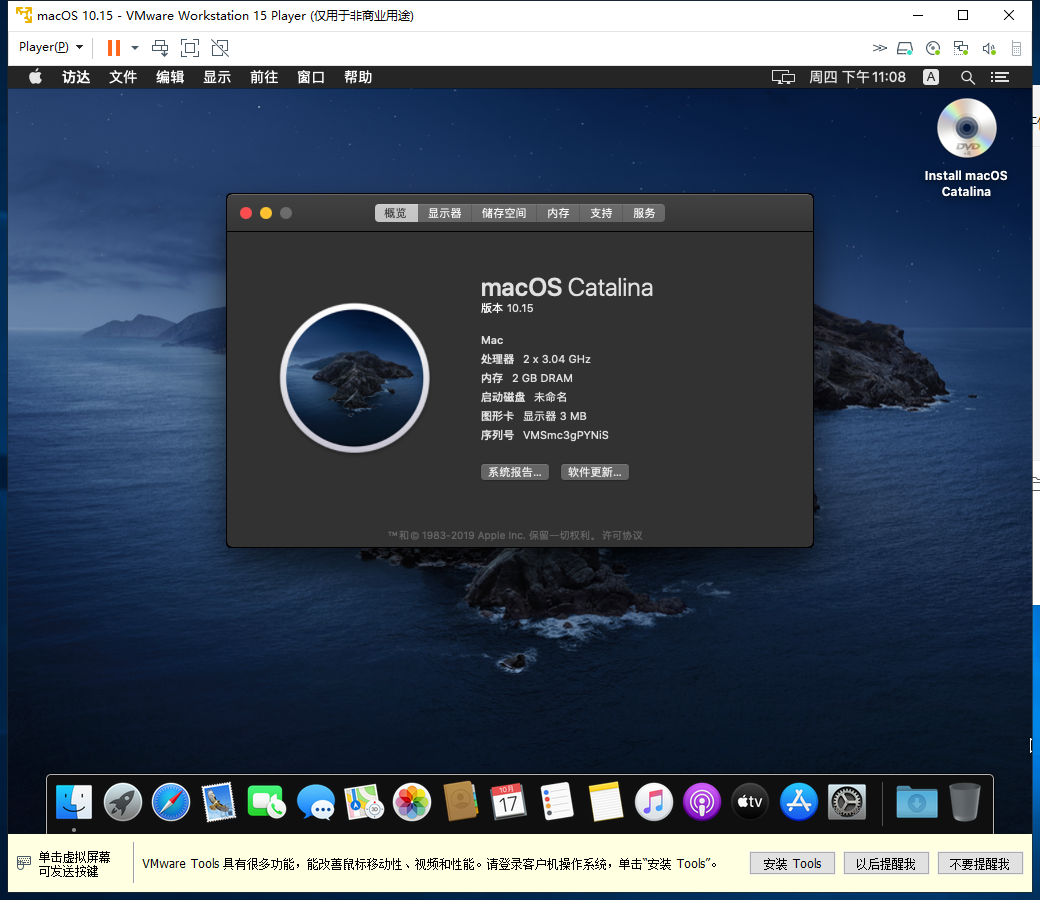Expand power options arrow beside pause
1040x900 pixels.
[135, 48]
